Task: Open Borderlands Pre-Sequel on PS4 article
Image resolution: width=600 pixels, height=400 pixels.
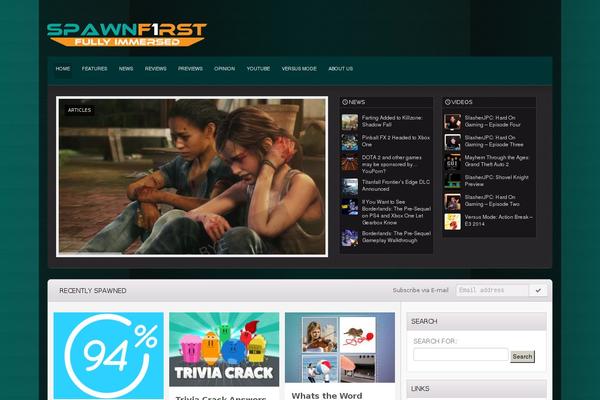Action: (396, 212)
